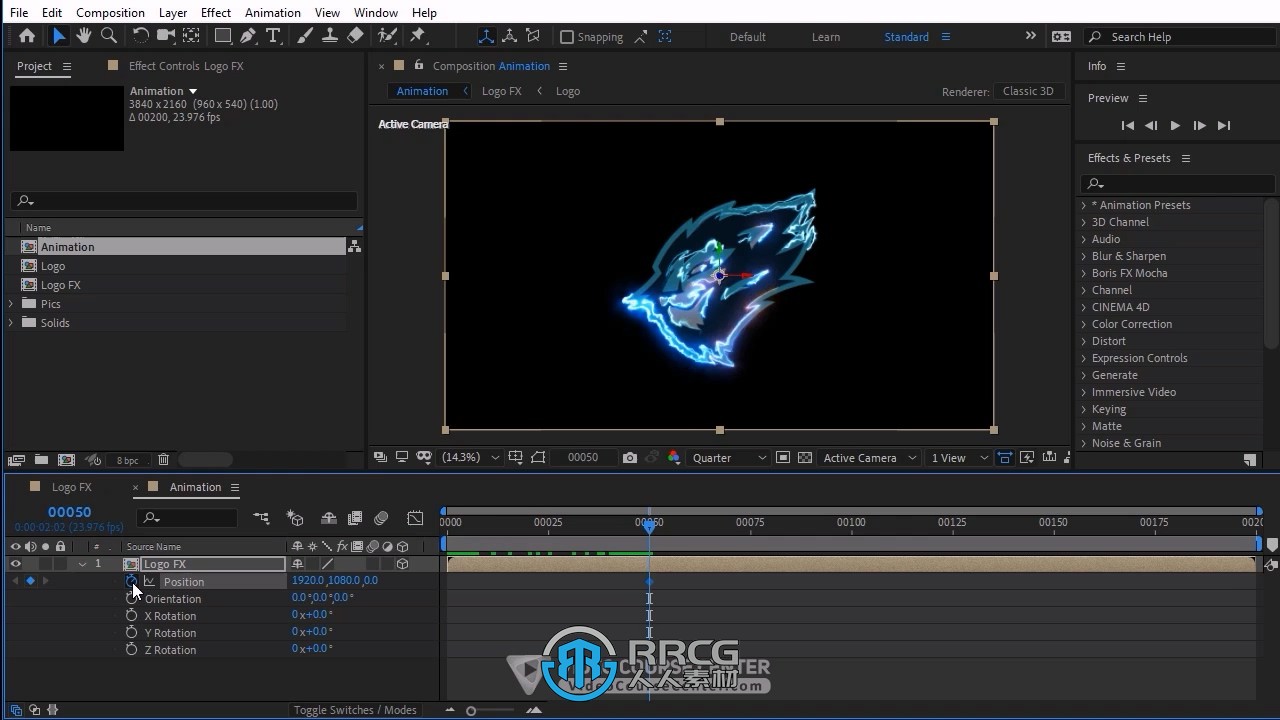Screen dimensions: 1280x720
Task: Open the Composition menu
Action: pyautogui.click(x=110, y=12)
